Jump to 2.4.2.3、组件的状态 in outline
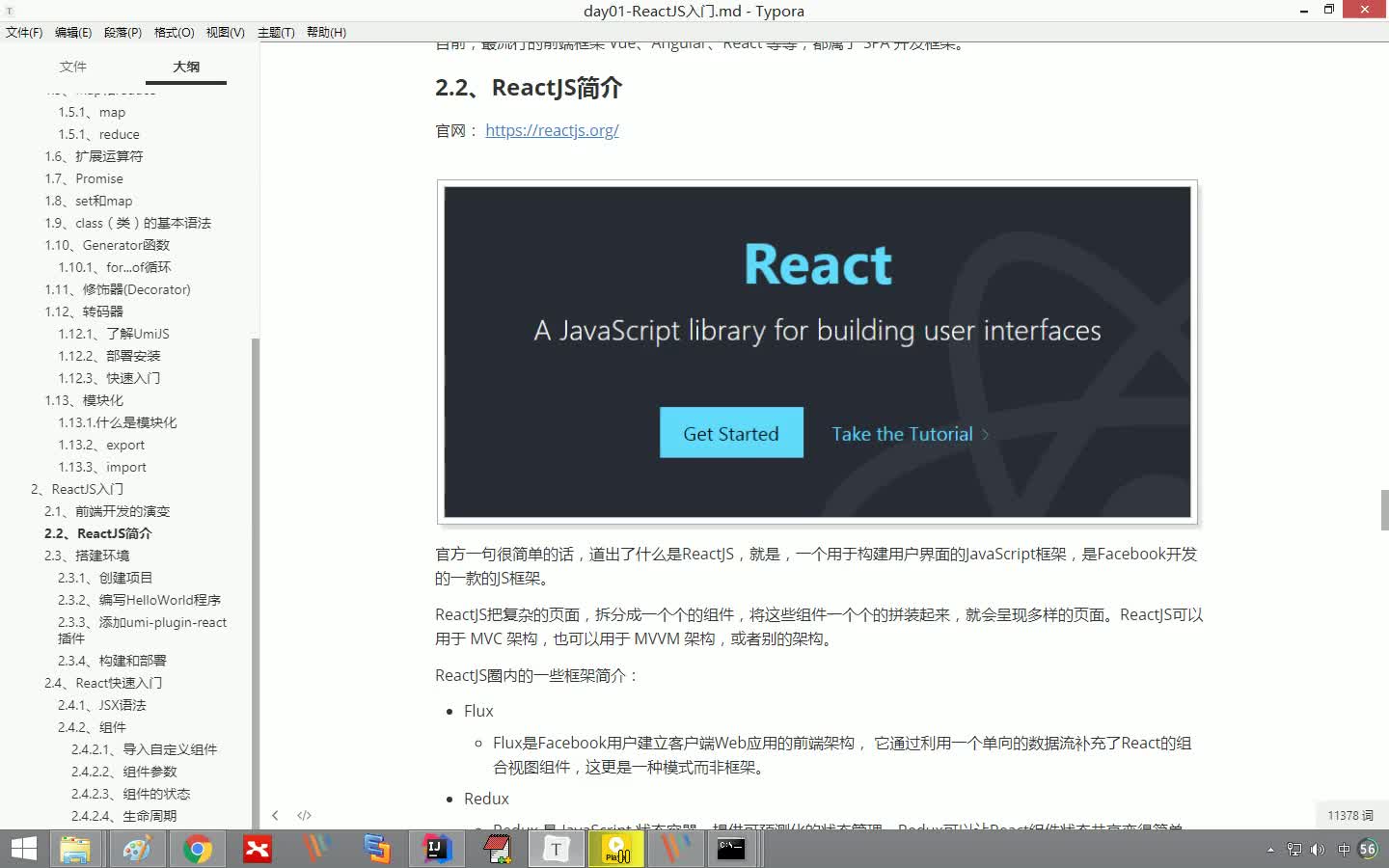Viewport: 1389px width, 868px height. [131, 794]
